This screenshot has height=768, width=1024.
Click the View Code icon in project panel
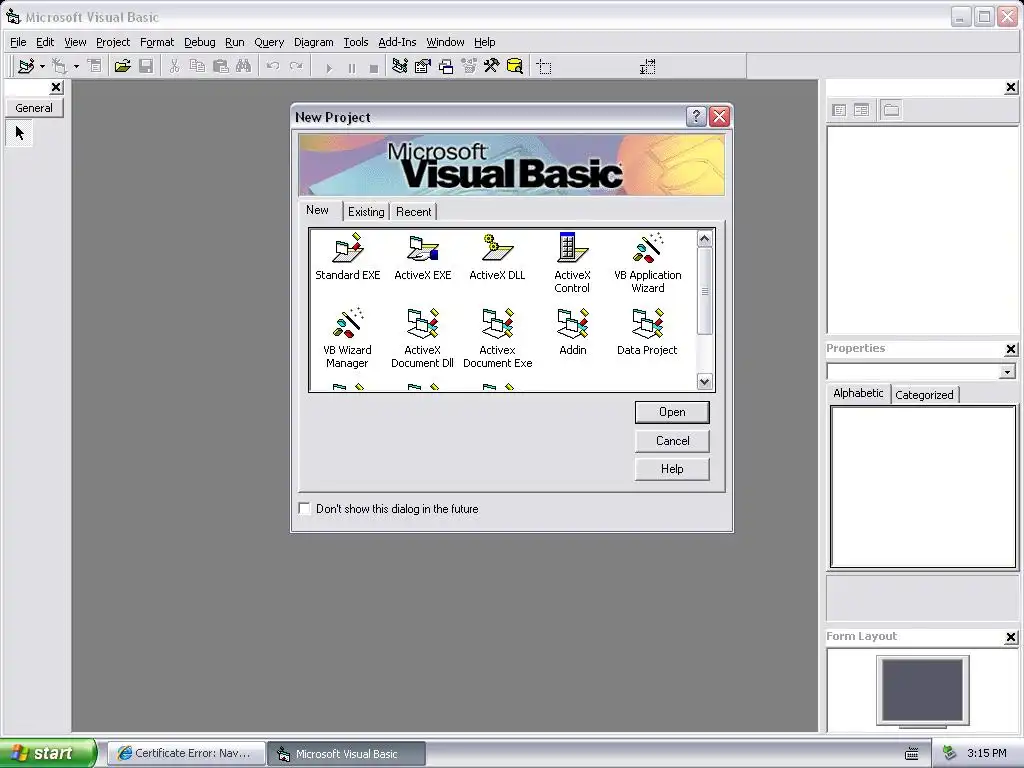(839, 110)
